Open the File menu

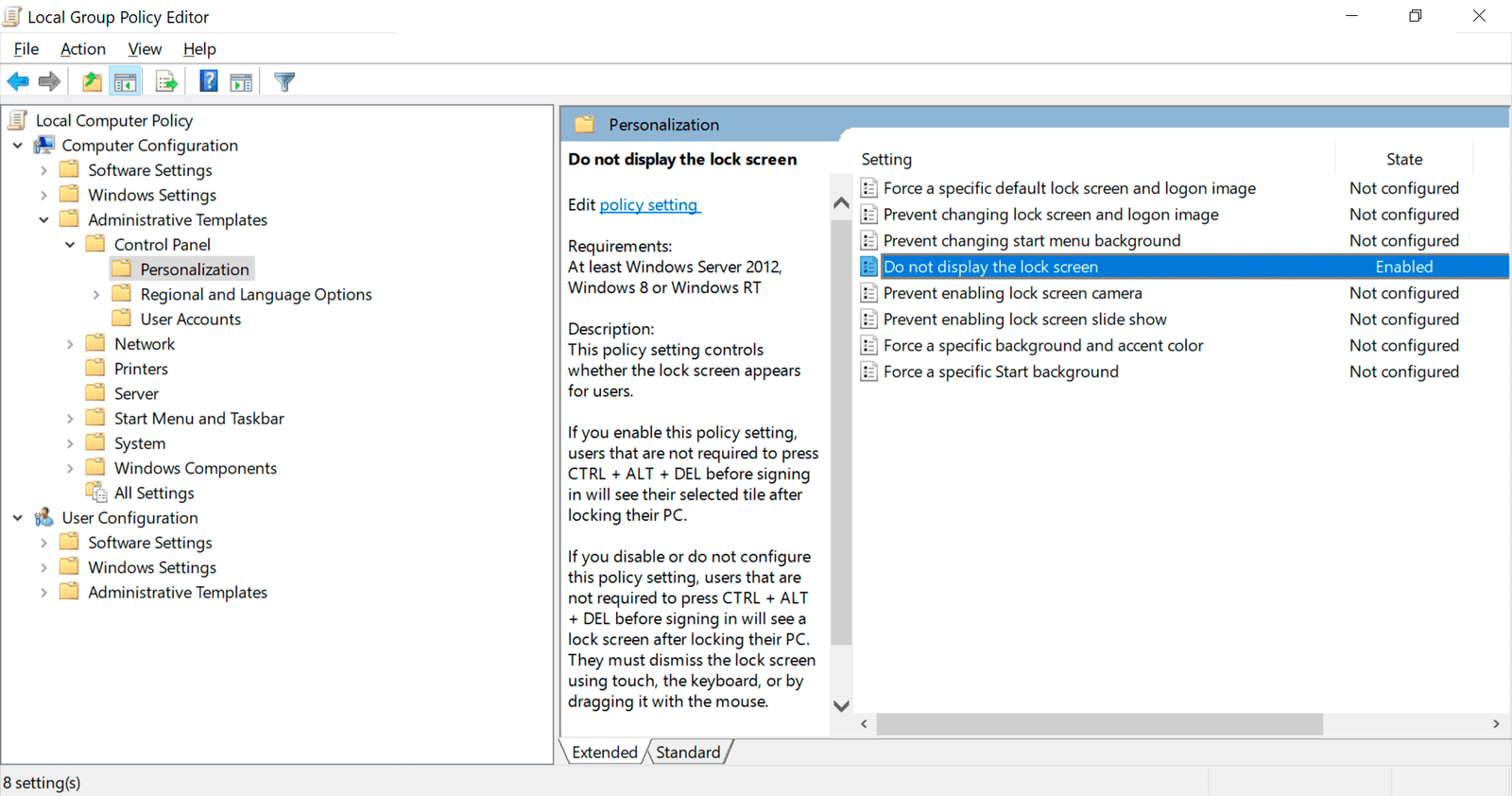26,49
